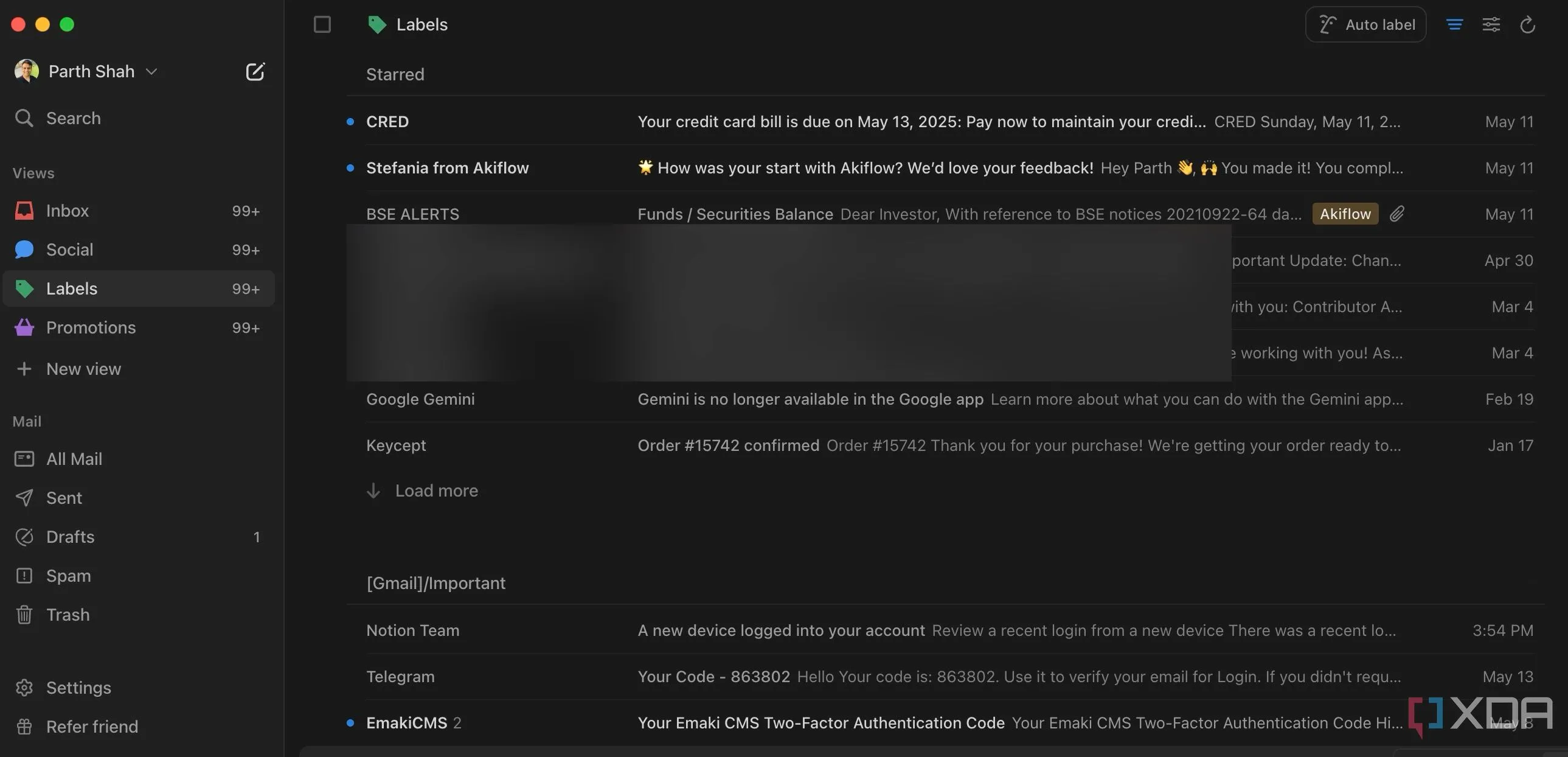
Task: Click the Search magnifier icon
Action: click(x=24, y=117)
